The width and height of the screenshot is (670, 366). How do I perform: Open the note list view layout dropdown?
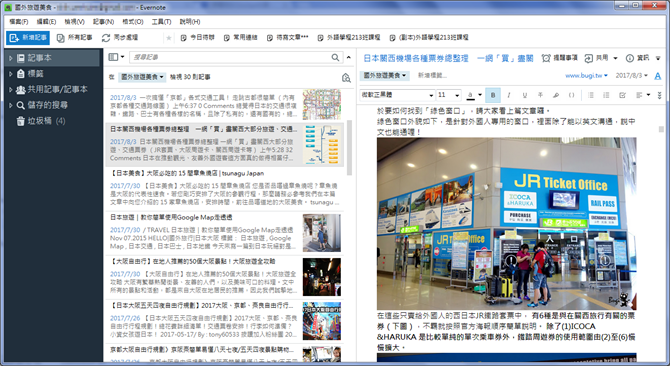click(x=116, y=57)
